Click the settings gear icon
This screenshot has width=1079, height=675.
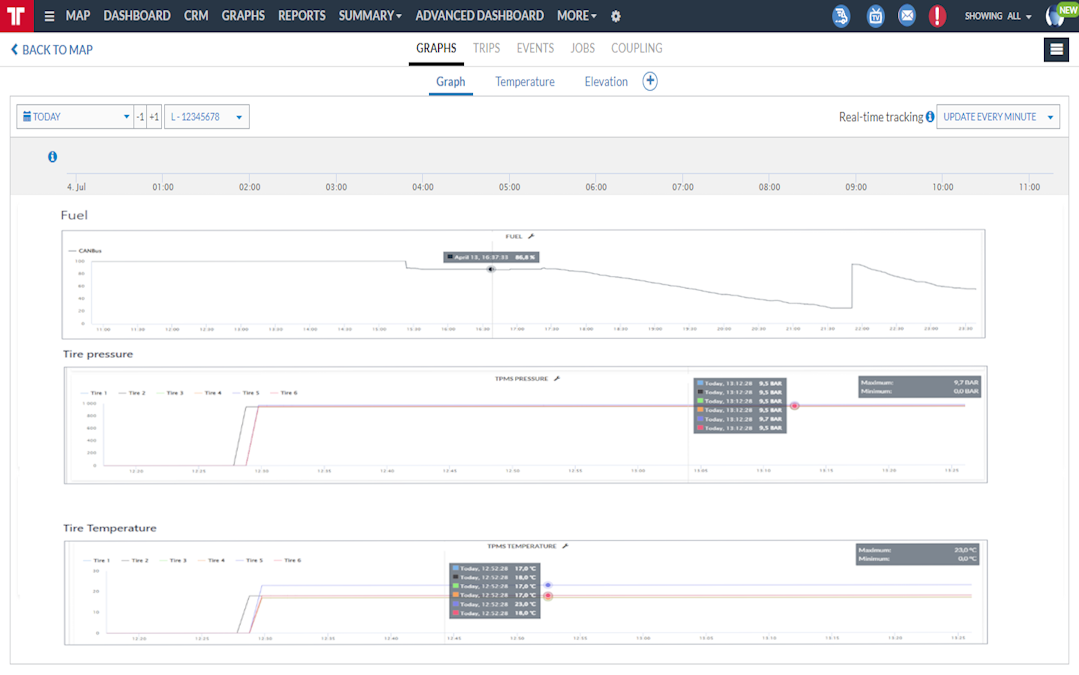click(x=616, y=17)
